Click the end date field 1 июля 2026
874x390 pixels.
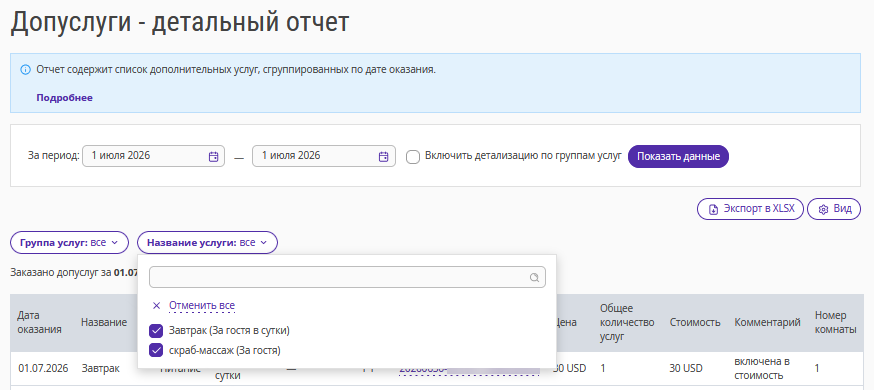click(324, 156)
